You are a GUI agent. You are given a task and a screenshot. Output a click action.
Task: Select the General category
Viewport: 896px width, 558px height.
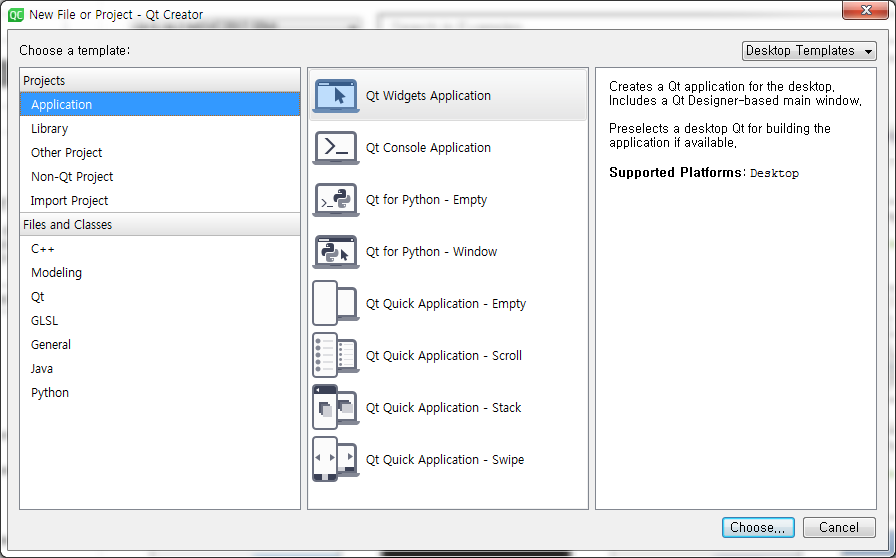point(160,345)
